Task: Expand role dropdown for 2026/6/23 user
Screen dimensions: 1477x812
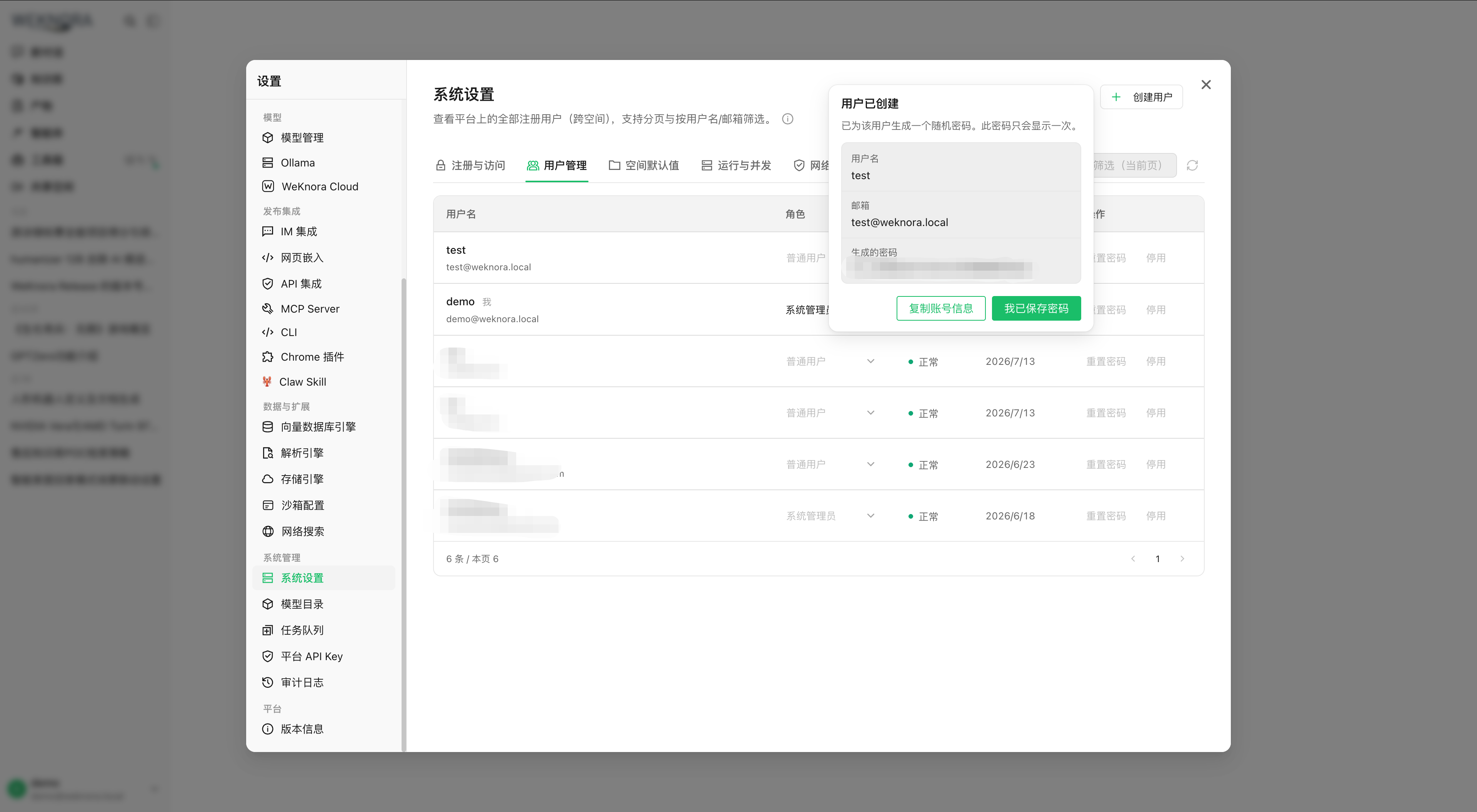Action: tap(830, 464)
